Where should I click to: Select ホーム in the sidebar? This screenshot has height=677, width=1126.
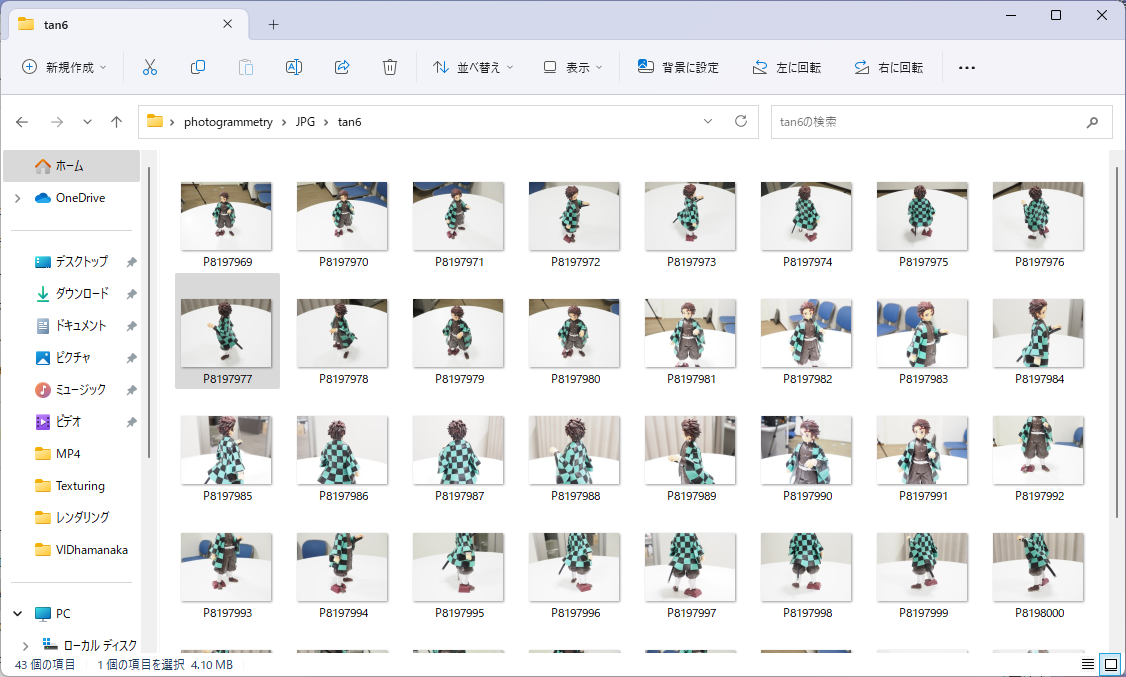[x=72, y=166]
